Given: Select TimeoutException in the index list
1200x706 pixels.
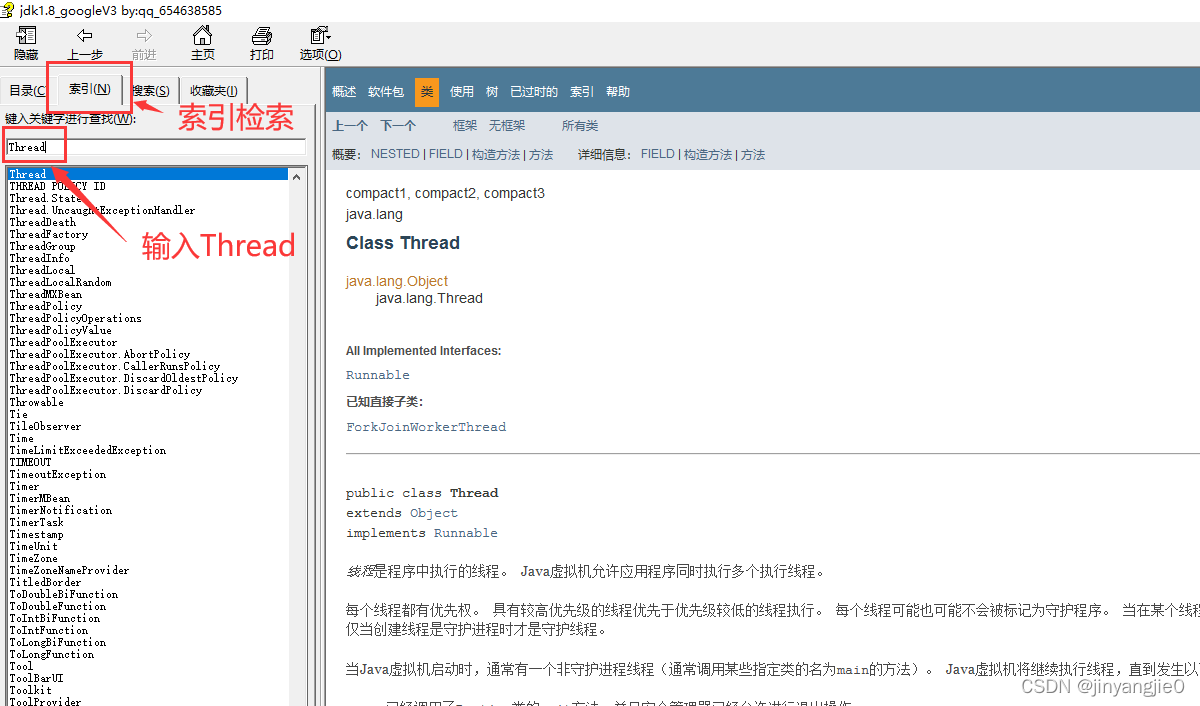Looking at the screenshot, I should coord(58,474).
